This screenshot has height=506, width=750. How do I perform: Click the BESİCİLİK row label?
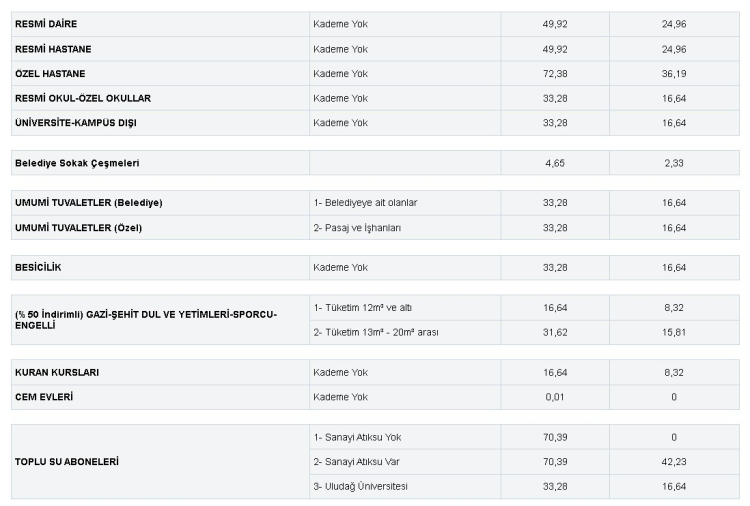pyautogui.click(x=44, y=267)
